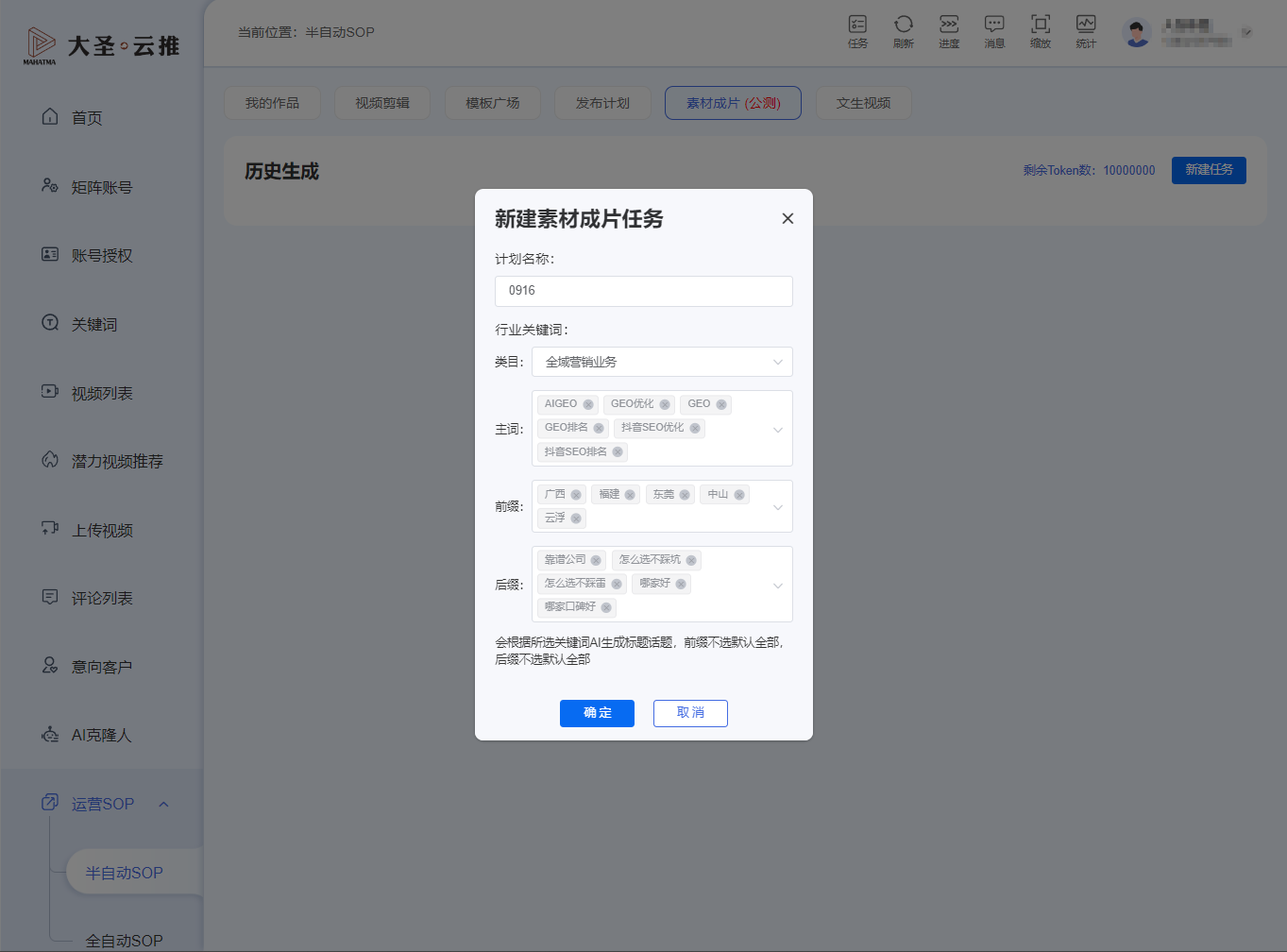
Task: Open 矩阵账号 in the sidebar
Action: point(102,187)
